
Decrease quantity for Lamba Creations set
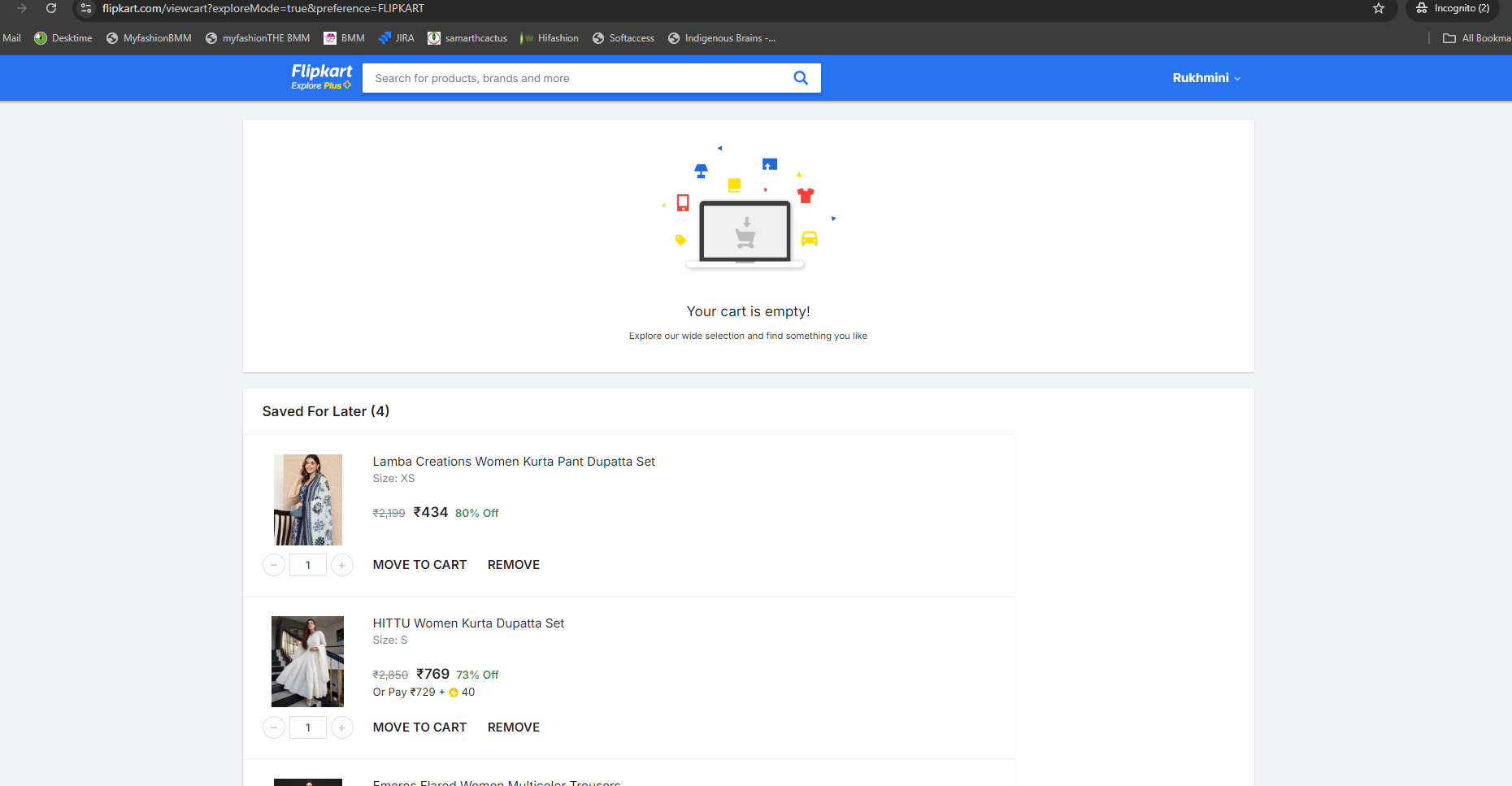(274, 565)
